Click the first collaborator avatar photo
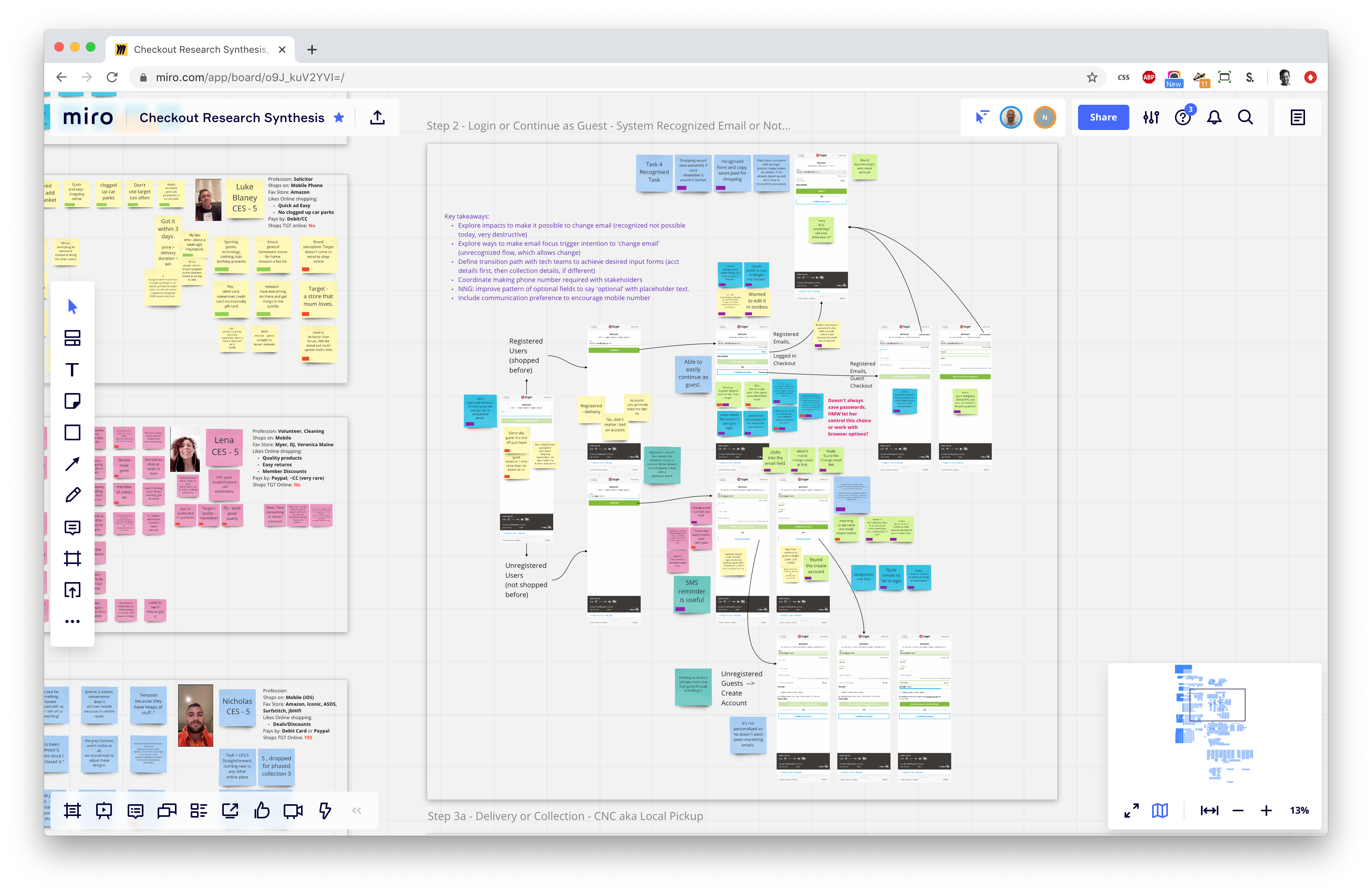The width and height of the screenshot is (1372, 894). point(1011,117)
